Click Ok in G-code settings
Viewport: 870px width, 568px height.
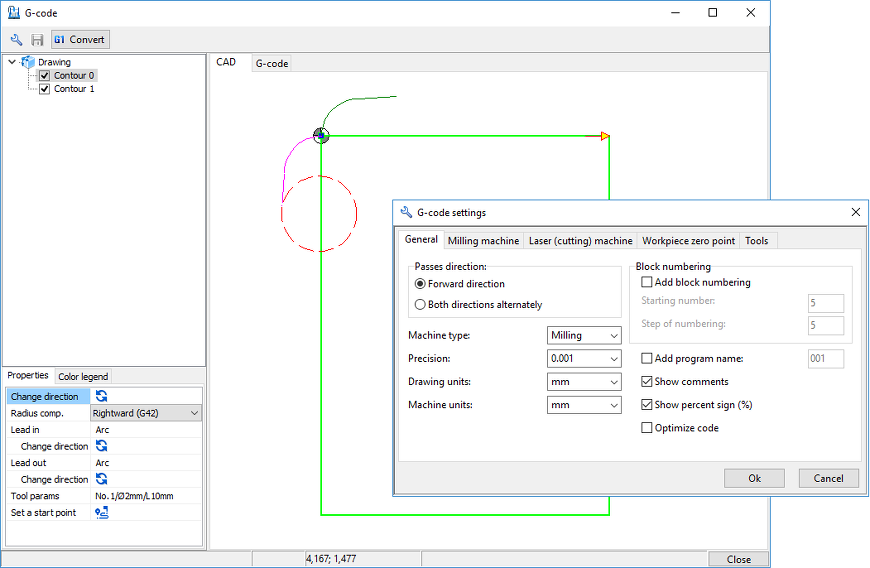[x=754, y=478]
